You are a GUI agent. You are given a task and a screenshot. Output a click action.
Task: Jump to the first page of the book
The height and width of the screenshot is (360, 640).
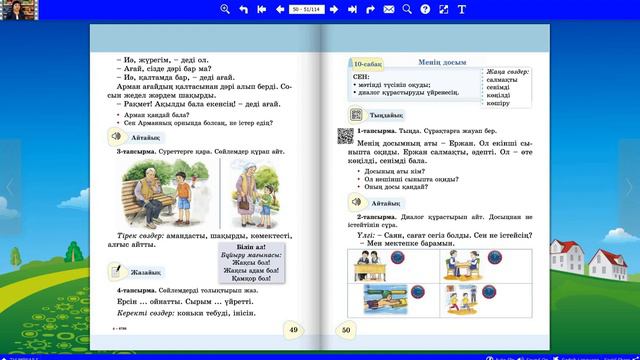coord(262,9)
